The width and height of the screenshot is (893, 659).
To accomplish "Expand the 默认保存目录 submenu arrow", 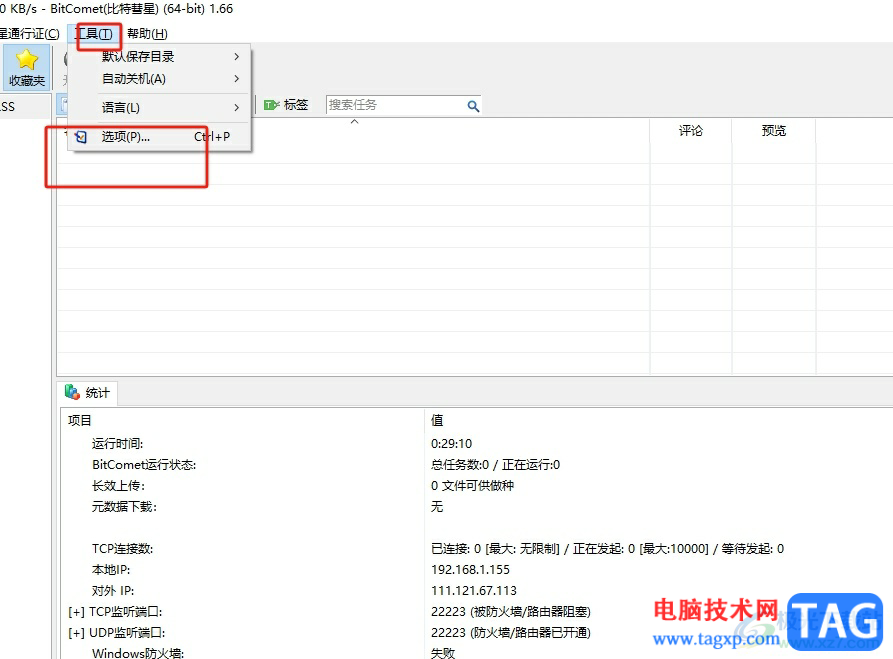I will tap(236, 56).
